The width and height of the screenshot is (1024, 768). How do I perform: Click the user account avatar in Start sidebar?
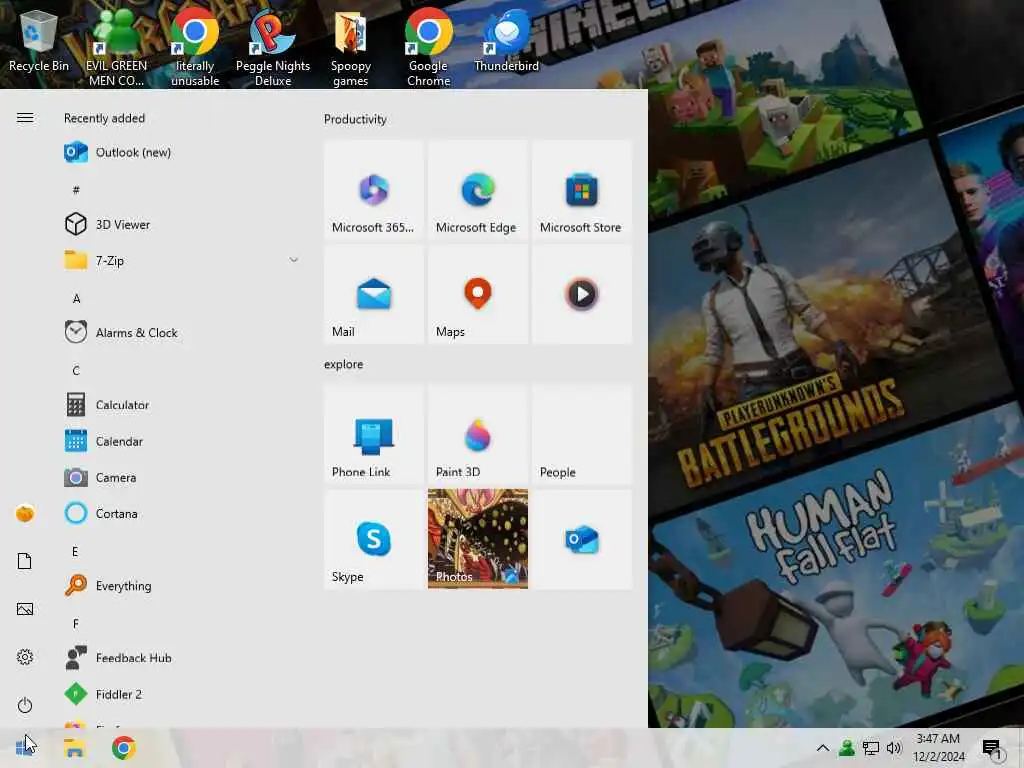click(x=25, y=513)
